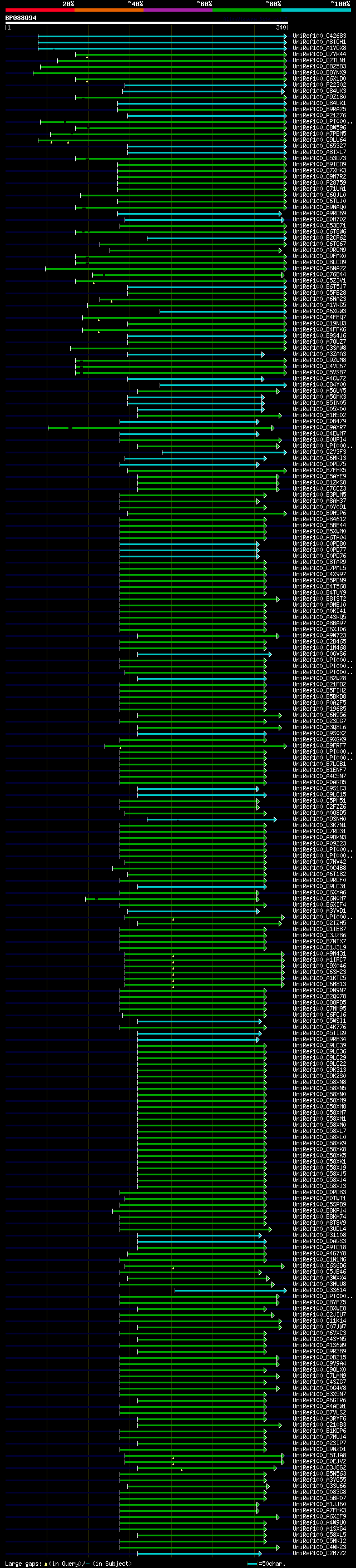Image resolution: width=356 pixels, height=1568 pixels.
Task: Open hit UniRef100_O82583
Action: [319, 66]
